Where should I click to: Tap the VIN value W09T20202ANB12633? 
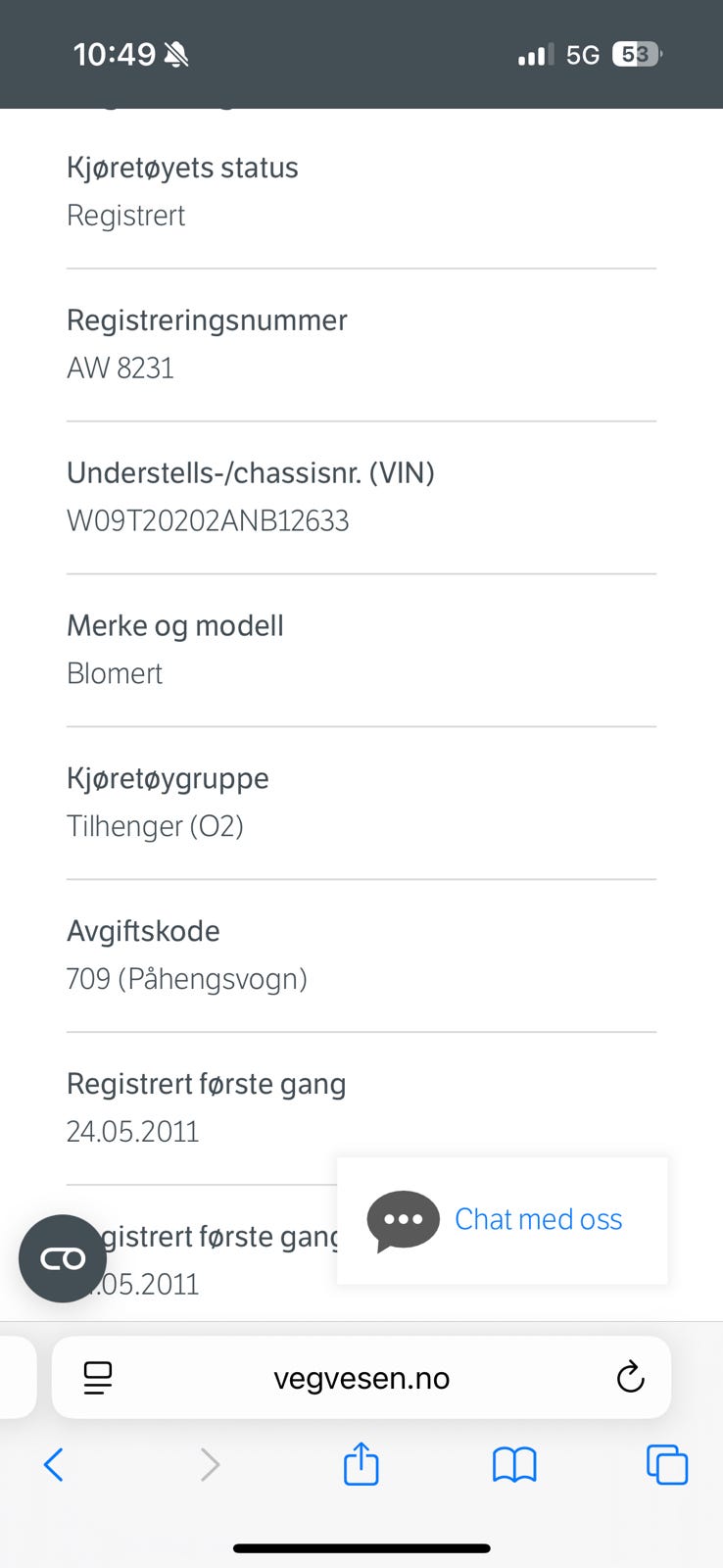(x=208, y=520)
